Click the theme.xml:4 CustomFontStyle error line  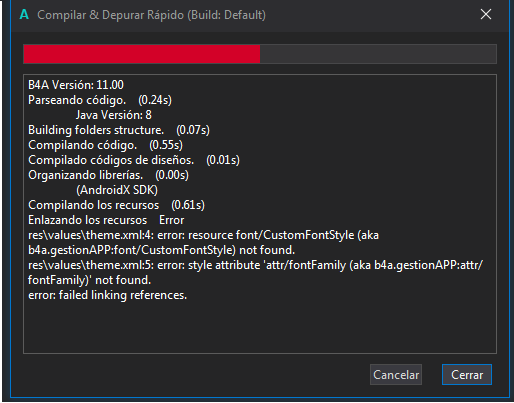[203, 243]
